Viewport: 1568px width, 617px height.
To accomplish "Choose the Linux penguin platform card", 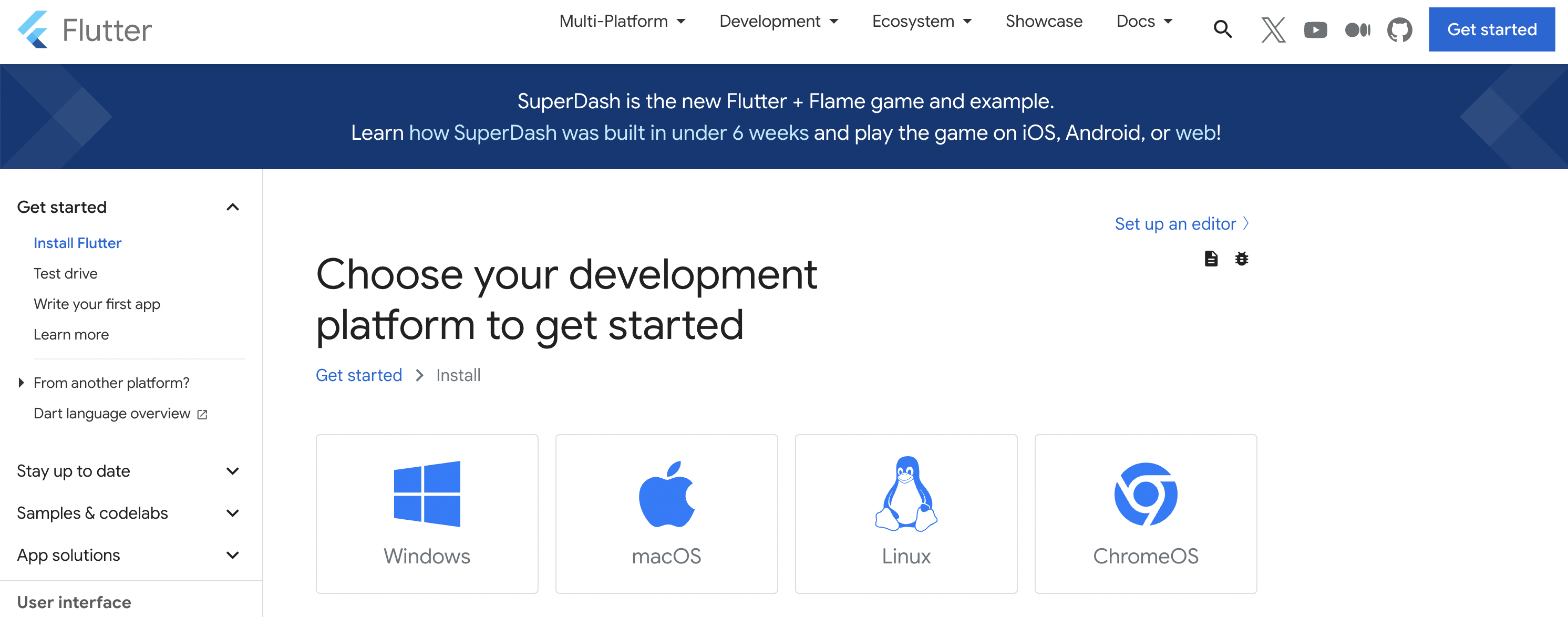I will [906, 513].
